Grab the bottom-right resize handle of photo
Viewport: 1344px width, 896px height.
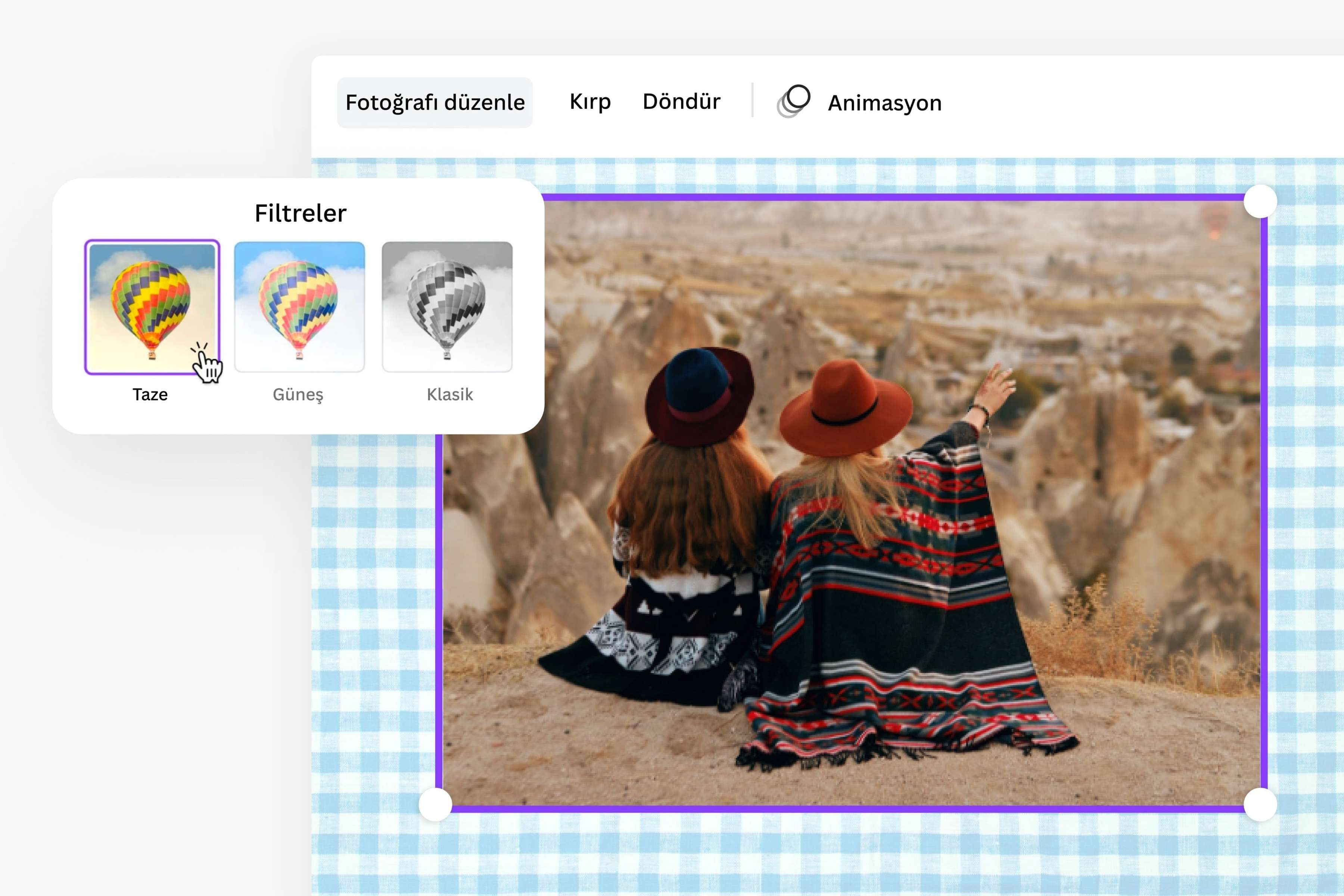(1260, 805)
